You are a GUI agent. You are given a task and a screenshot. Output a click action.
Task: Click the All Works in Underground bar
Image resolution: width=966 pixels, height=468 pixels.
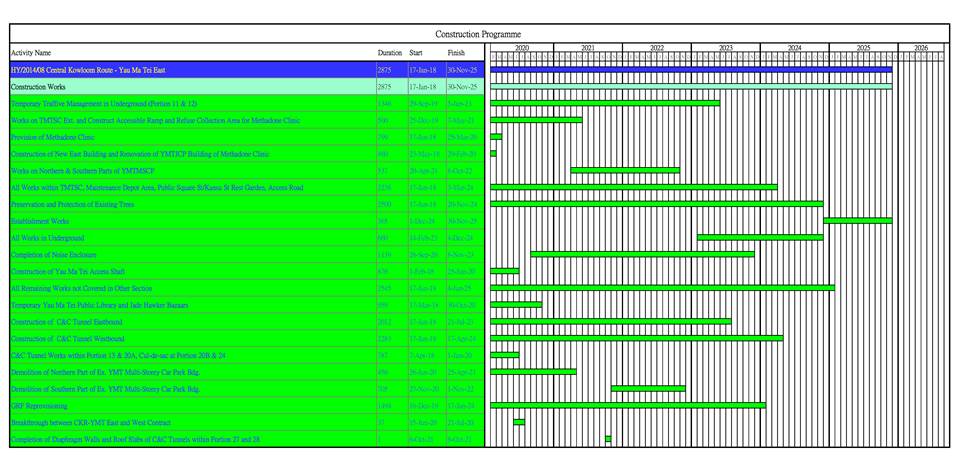point(759,238)
